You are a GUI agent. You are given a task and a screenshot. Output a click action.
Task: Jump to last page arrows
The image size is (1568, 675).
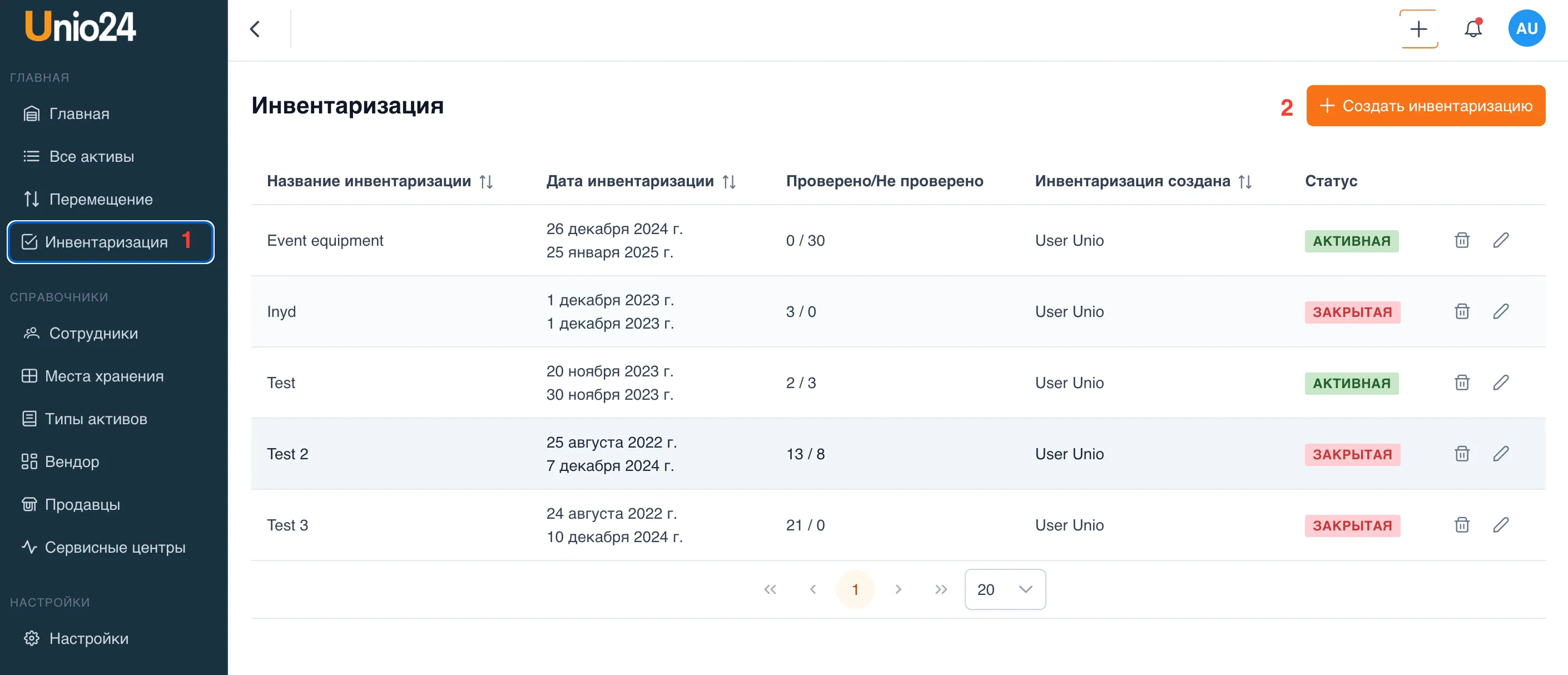(940, 589)
